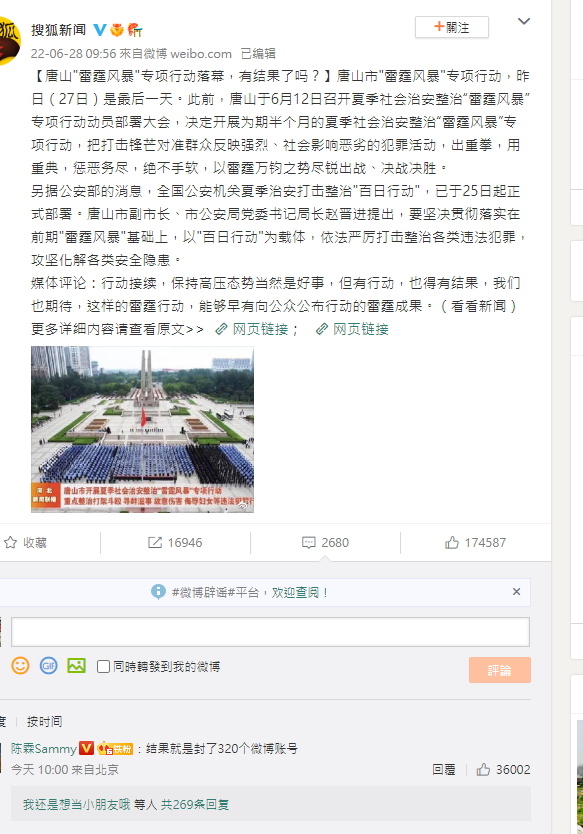Follow 搜狐新闻 with the 關注 button
The width and height of the screenshot is (583, 834).
pos(452,27)
